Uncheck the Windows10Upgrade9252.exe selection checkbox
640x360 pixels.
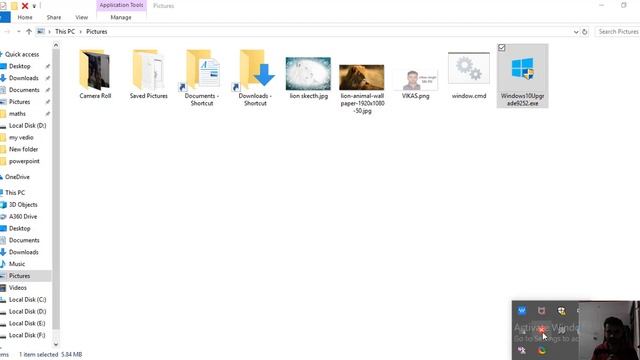click(502, 48)
